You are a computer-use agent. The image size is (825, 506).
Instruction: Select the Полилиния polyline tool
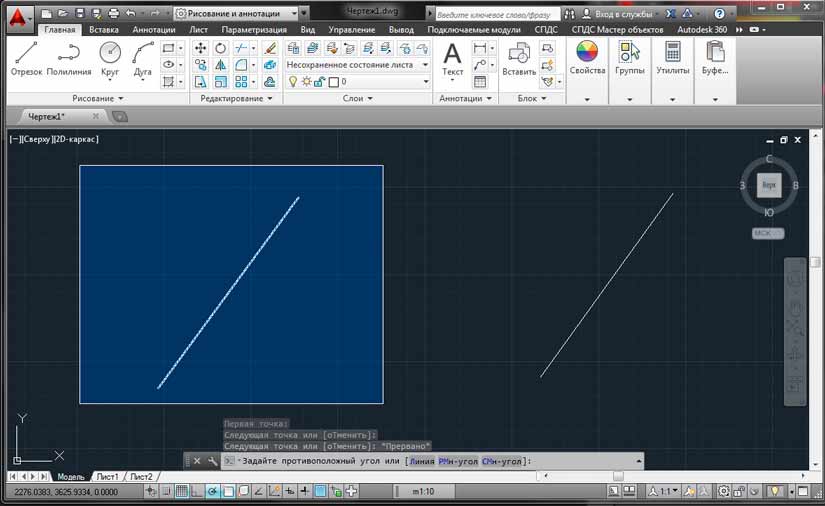pyautogui.click(x=68, y=58)
